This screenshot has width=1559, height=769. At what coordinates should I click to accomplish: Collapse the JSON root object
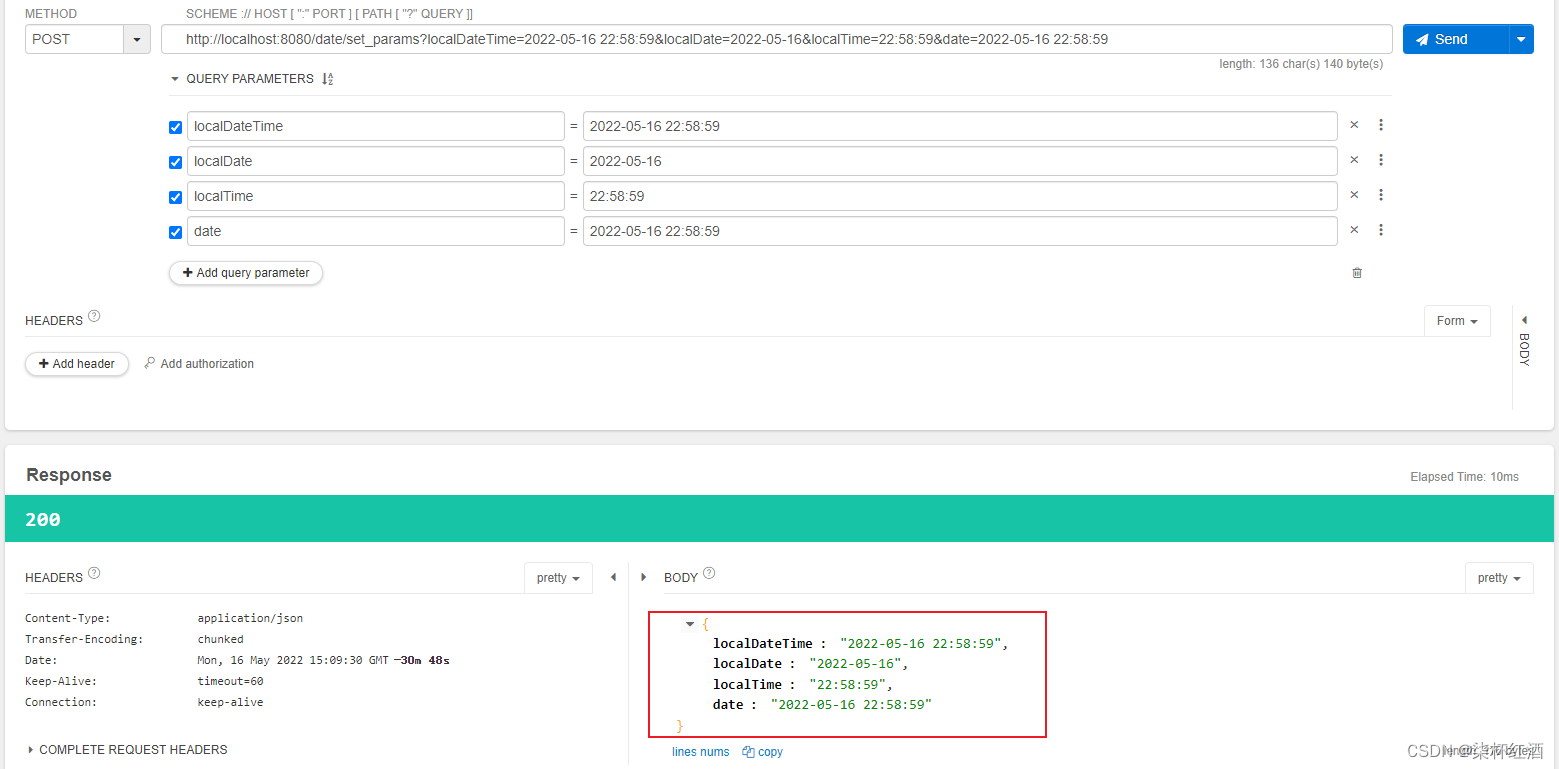690,624
